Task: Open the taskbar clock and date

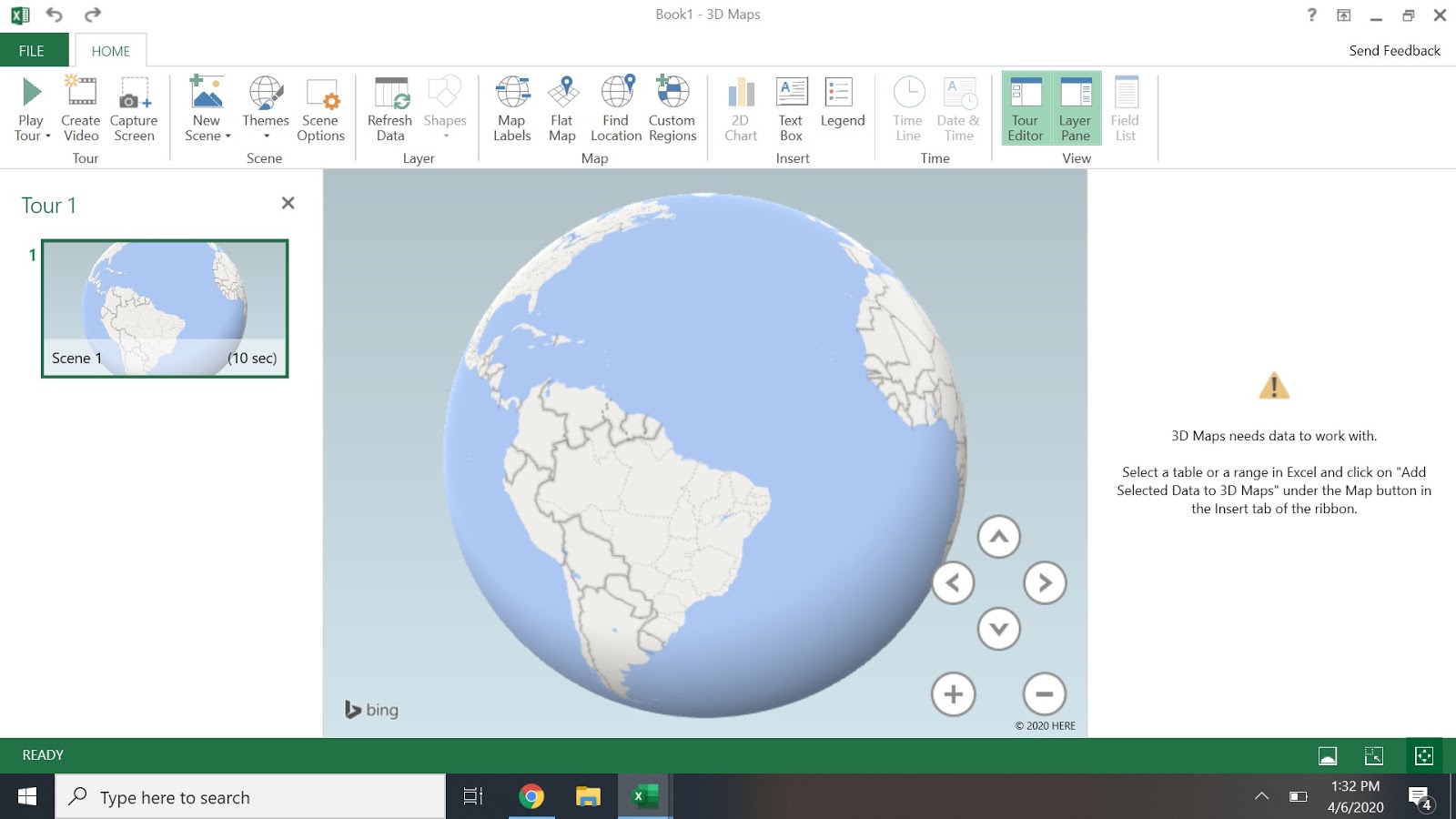Action: [1355, 797]
